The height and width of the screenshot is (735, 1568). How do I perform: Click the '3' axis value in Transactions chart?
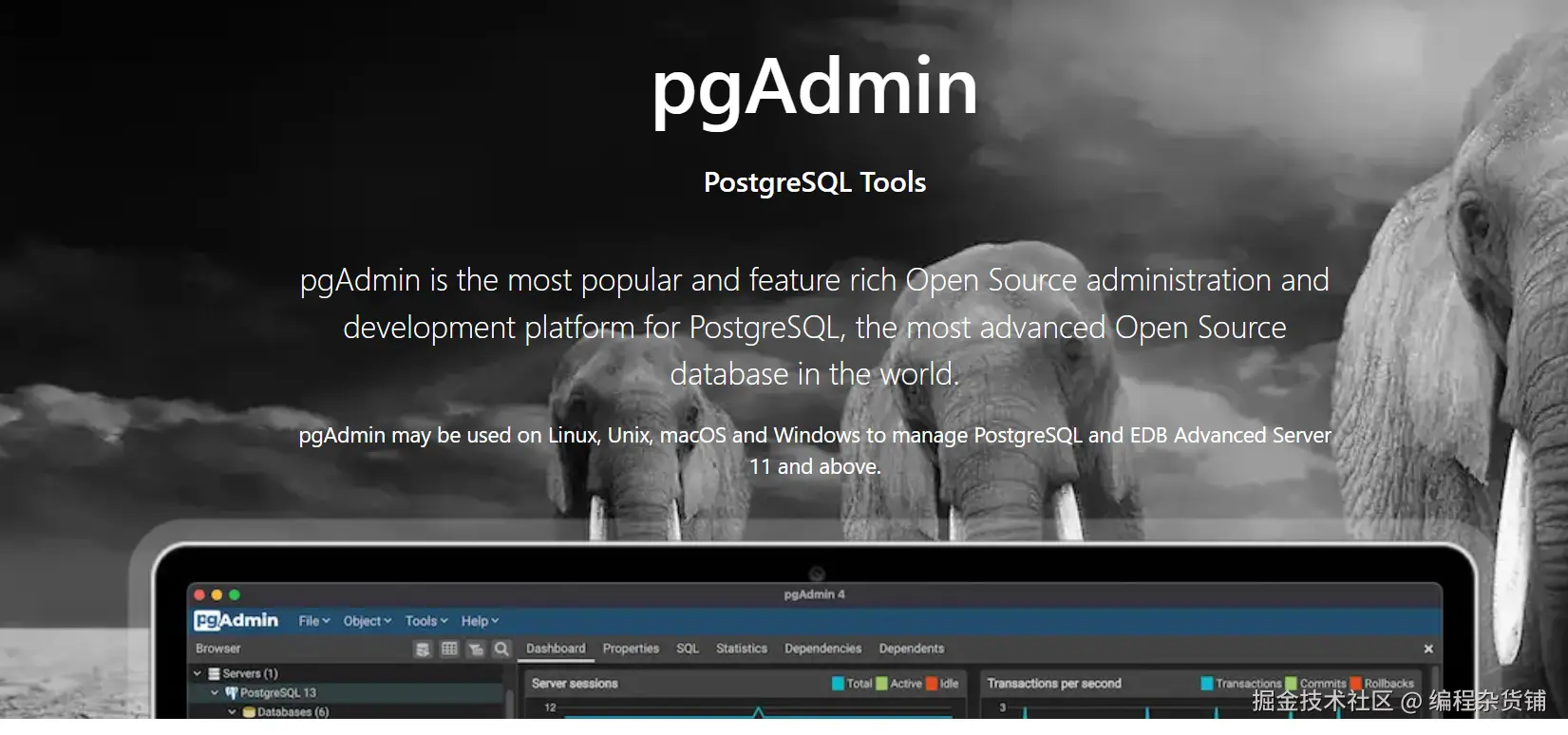pyautogui.click(x=1002, y=707)
